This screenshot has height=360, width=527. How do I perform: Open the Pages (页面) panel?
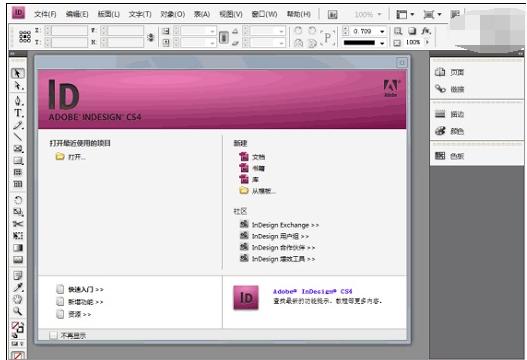point(449,72)
